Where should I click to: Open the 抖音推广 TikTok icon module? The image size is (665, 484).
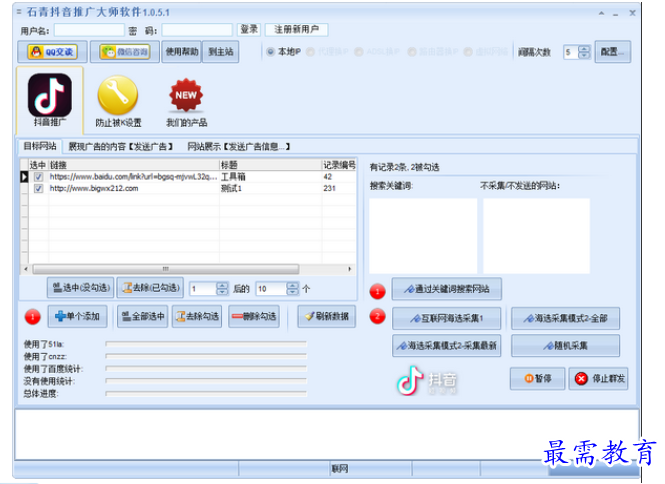coord(50,100)
